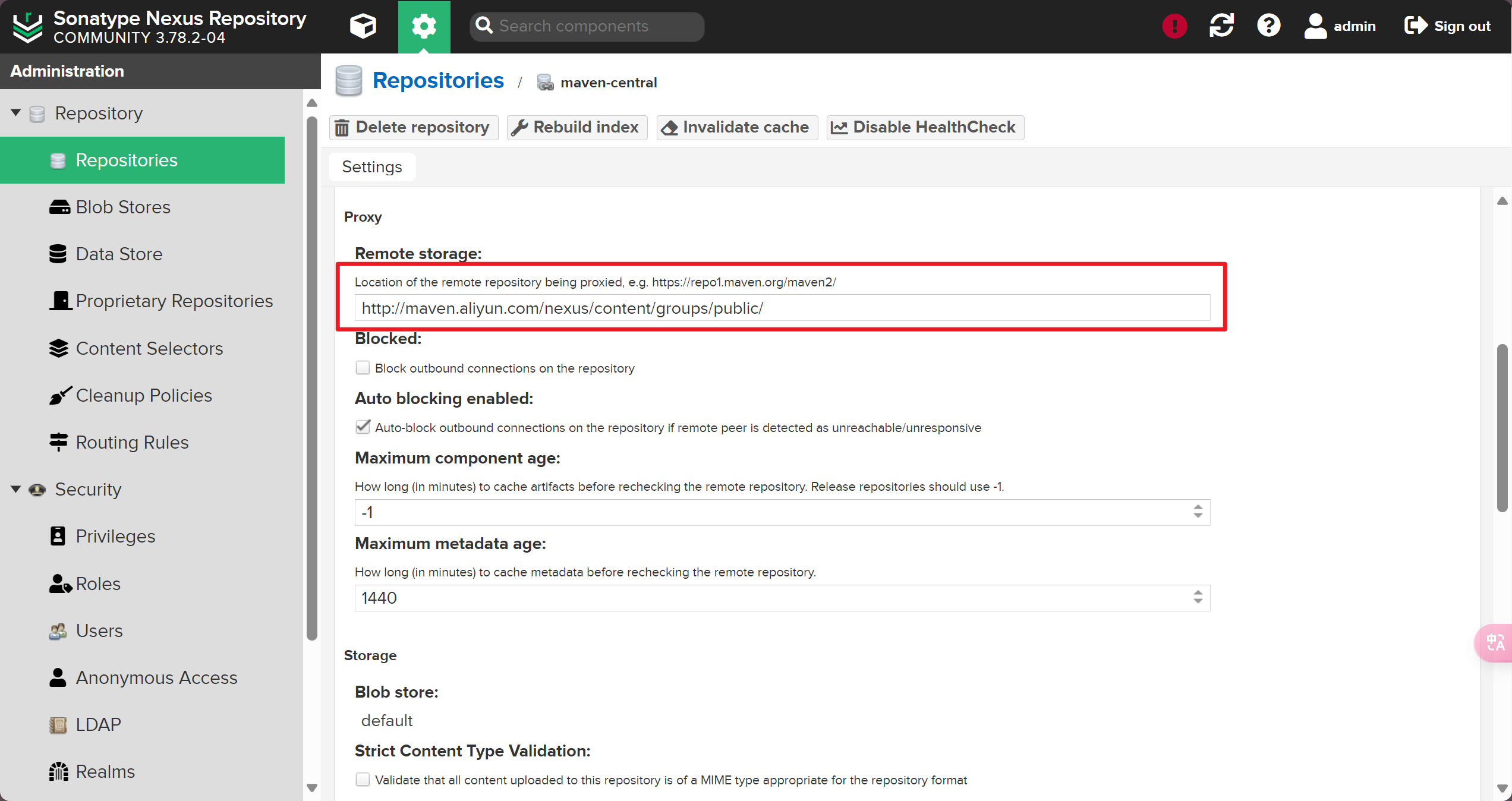The height and width of the screenshot is (801, 1512).
Task: Click the Realms icon
Action: pos(58,772)
